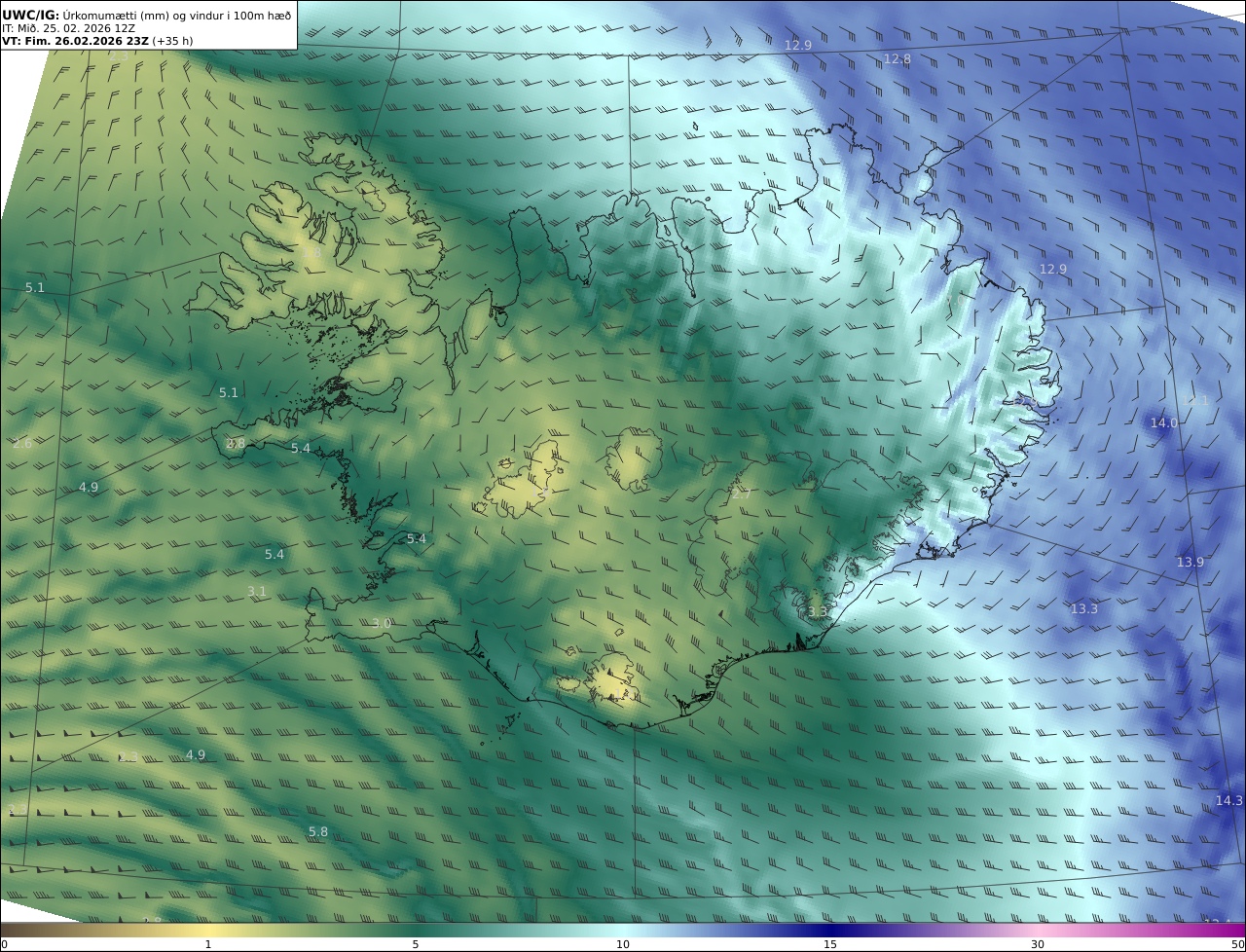The image size is (1246, 952).
Task: Click the 0 tick on color scale
Action: (x=4, y=944)
